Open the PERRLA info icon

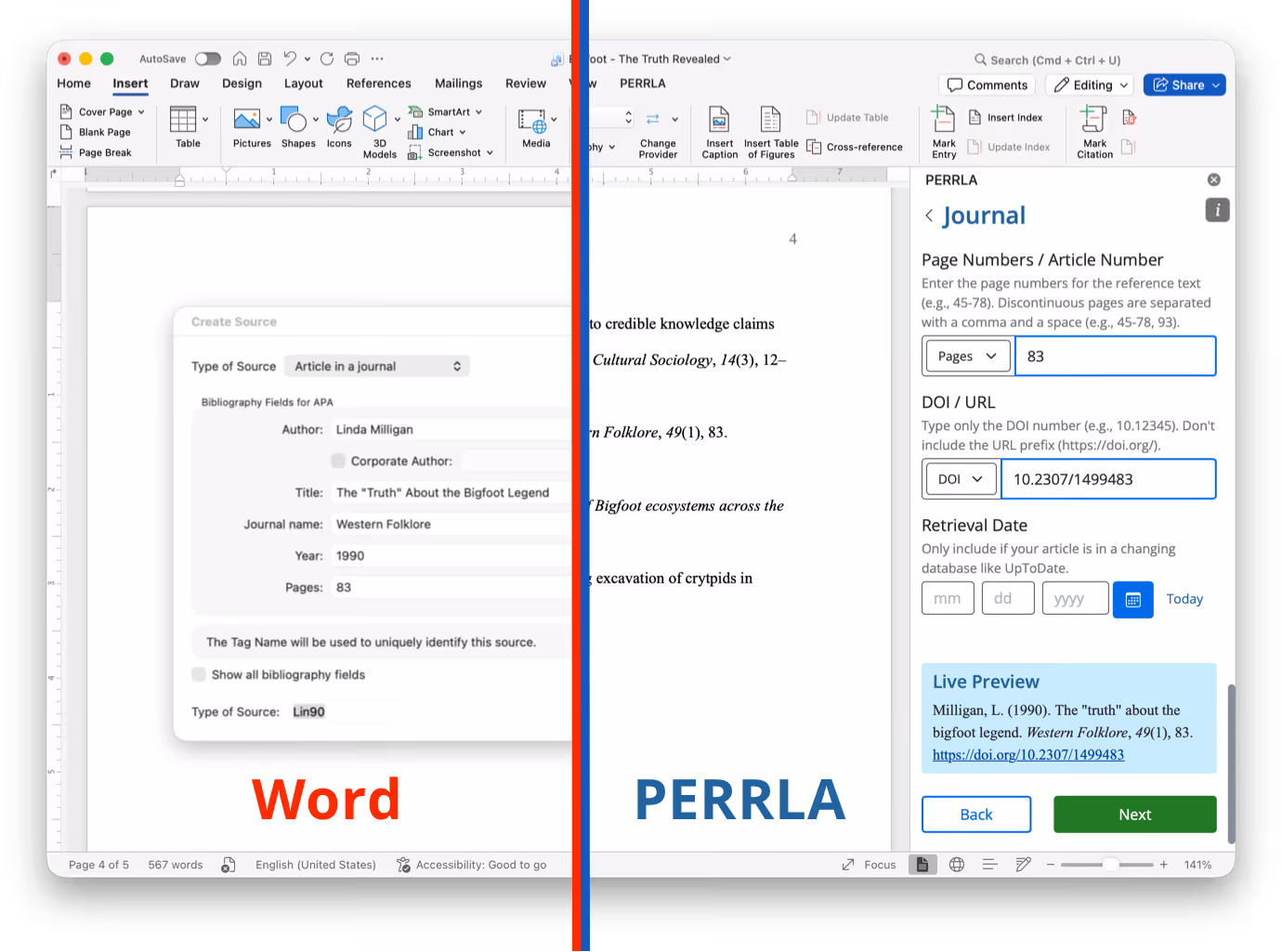(1217, 210)
